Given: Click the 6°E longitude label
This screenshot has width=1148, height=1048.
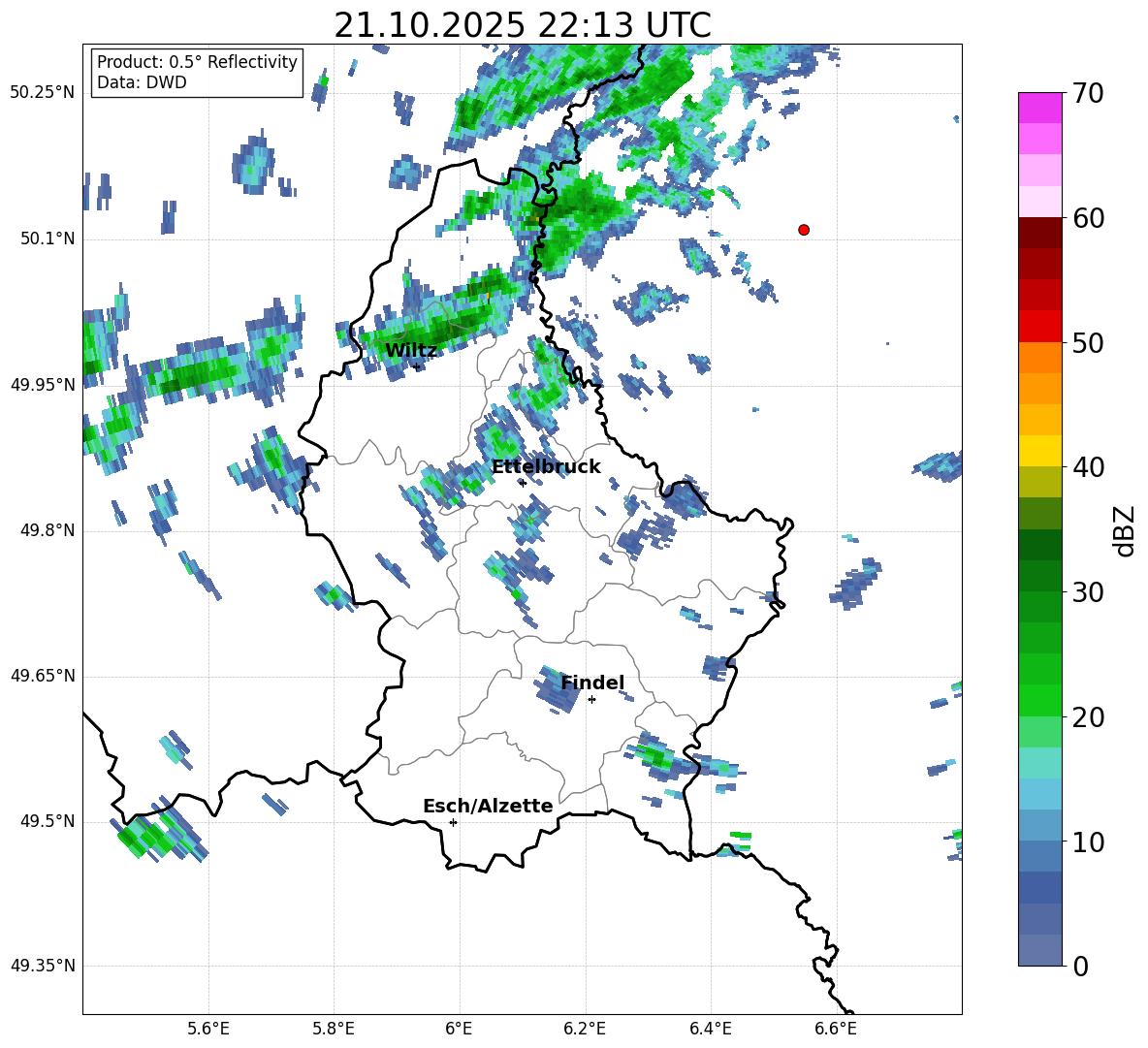Looking at the screenshot, I should [x=459, y=1029].
